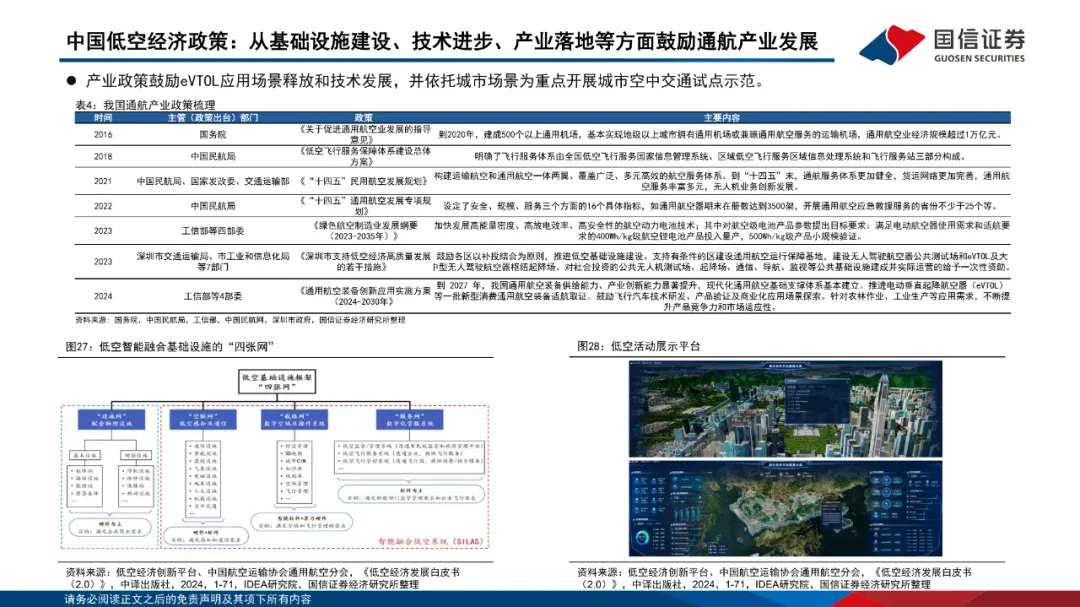Click the Guosen Securities logo
The width and height of the screenshot is (1080, 607).
tap(942, 44)
